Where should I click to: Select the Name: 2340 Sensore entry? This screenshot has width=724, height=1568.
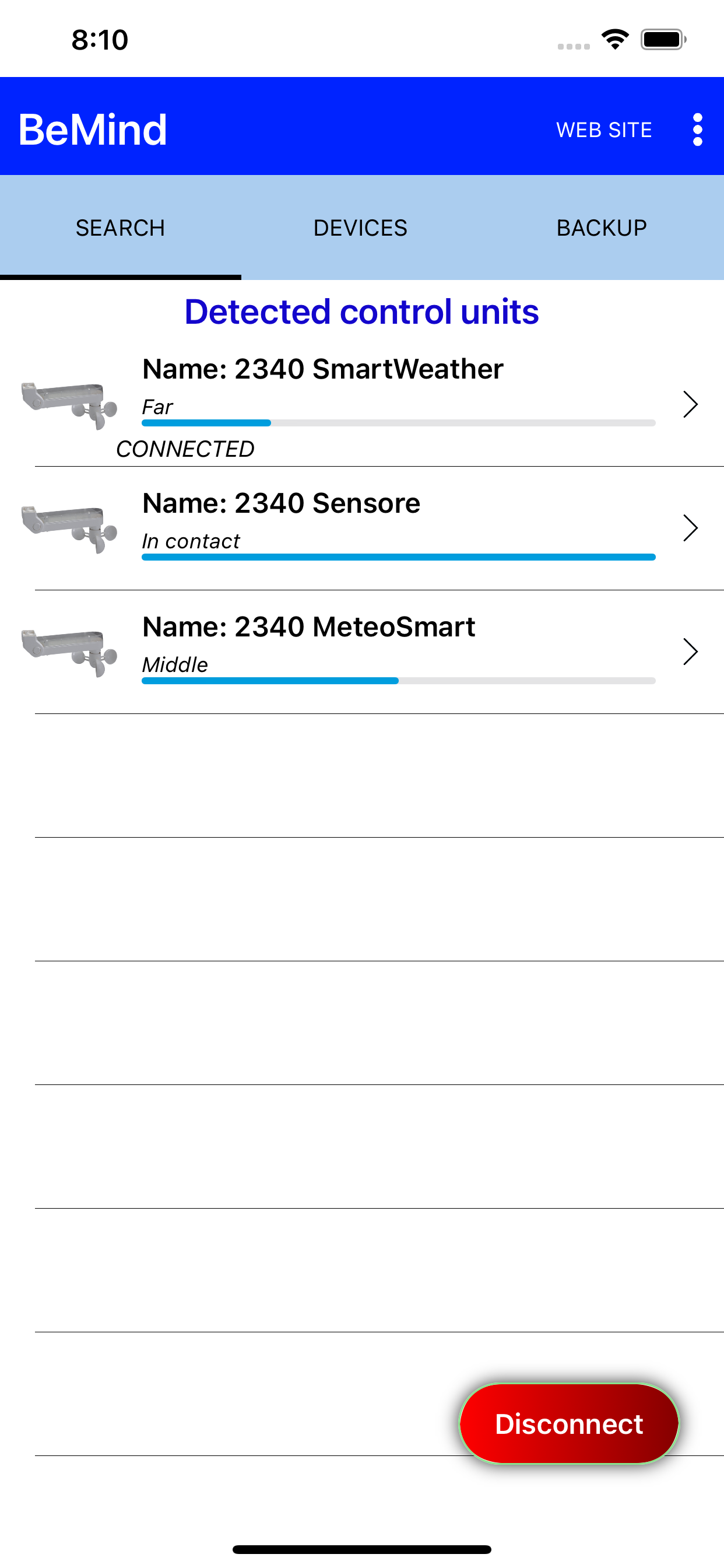pos(362,528)
